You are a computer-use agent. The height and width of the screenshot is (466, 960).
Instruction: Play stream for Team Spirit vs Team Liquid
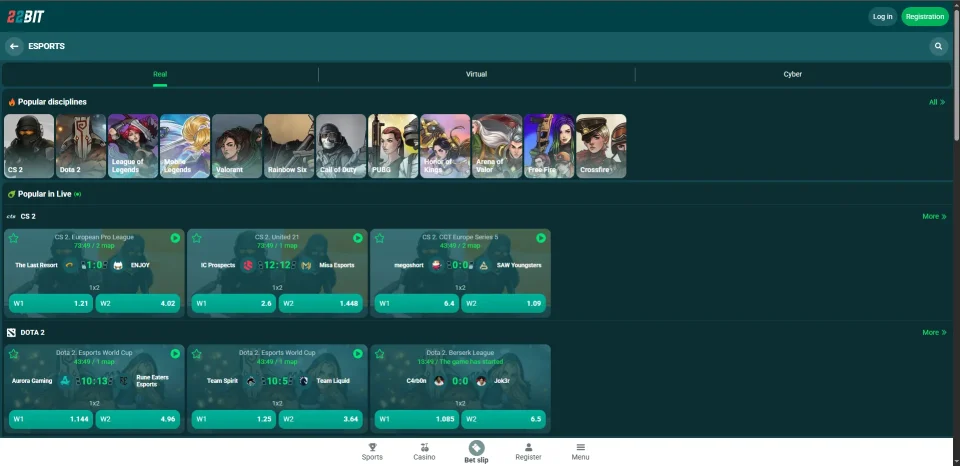pos(358,353)
